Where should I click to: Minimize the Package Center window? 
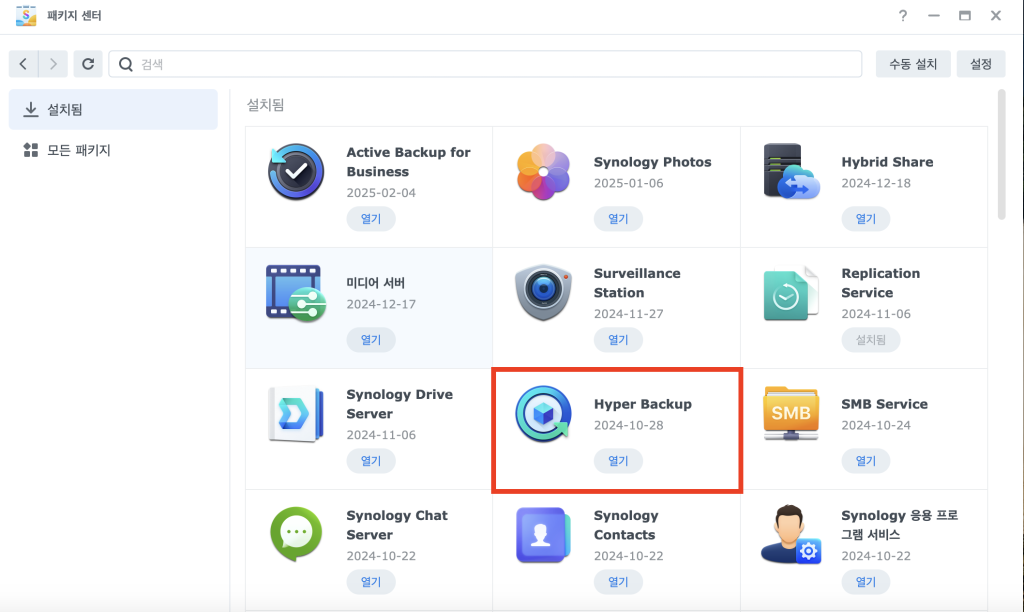[934, 16]
